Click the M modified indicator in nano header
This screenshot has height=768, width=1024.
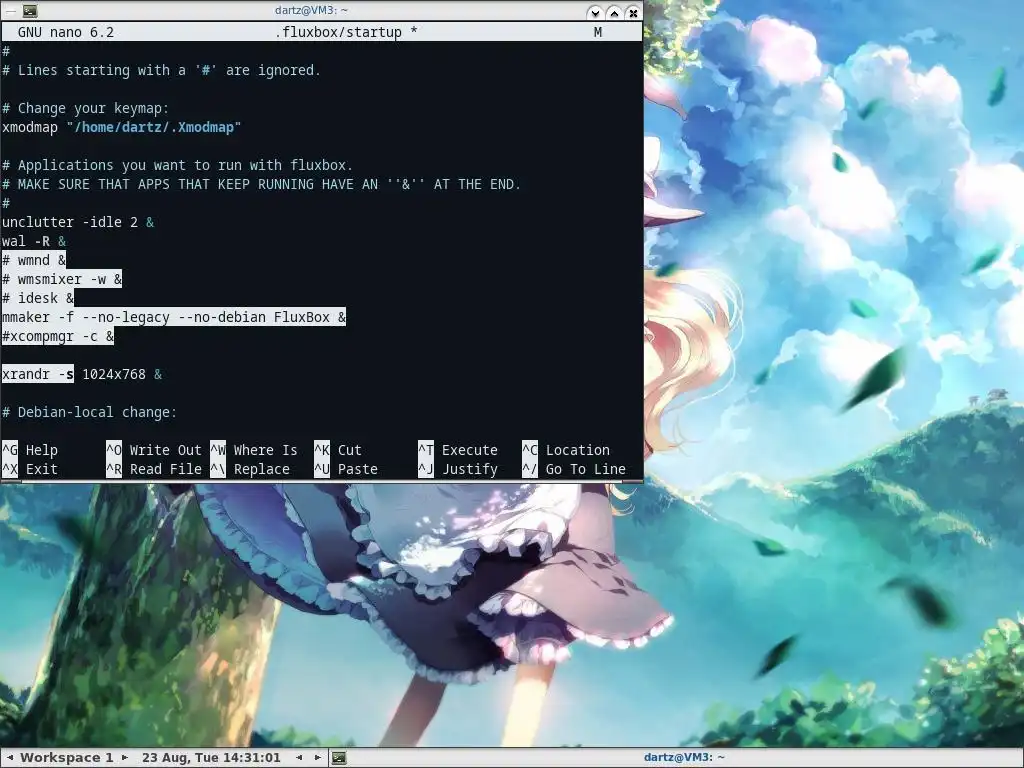pyautogui.click(x=598, y=32)
